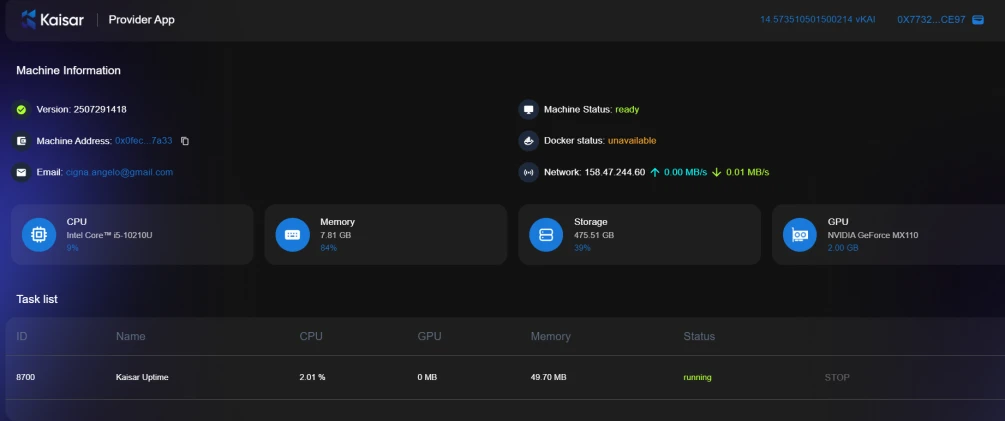Click the 'unavailable' Docker status value
This screenshot has width=1005, height=421.
[x=632, y=141]
